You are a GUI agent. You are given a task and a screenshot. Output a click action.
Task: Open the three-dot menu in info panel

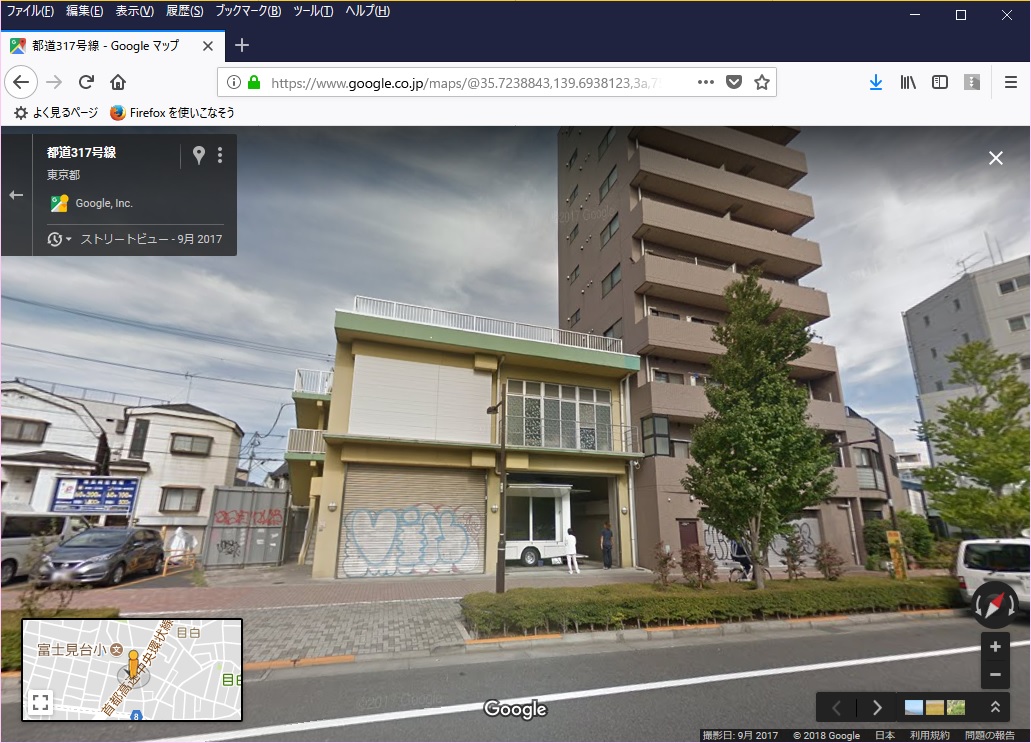click(220, 155)
